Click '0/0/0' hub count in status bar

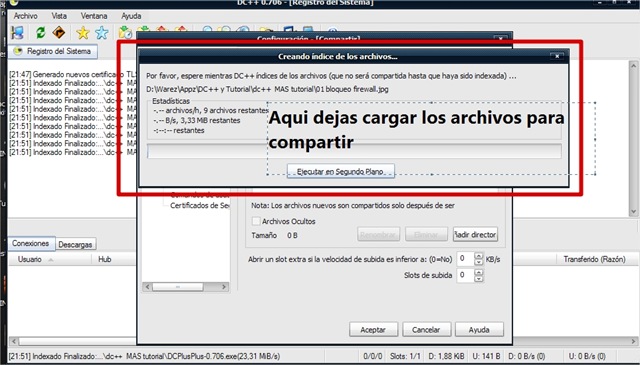coord(373,356)
